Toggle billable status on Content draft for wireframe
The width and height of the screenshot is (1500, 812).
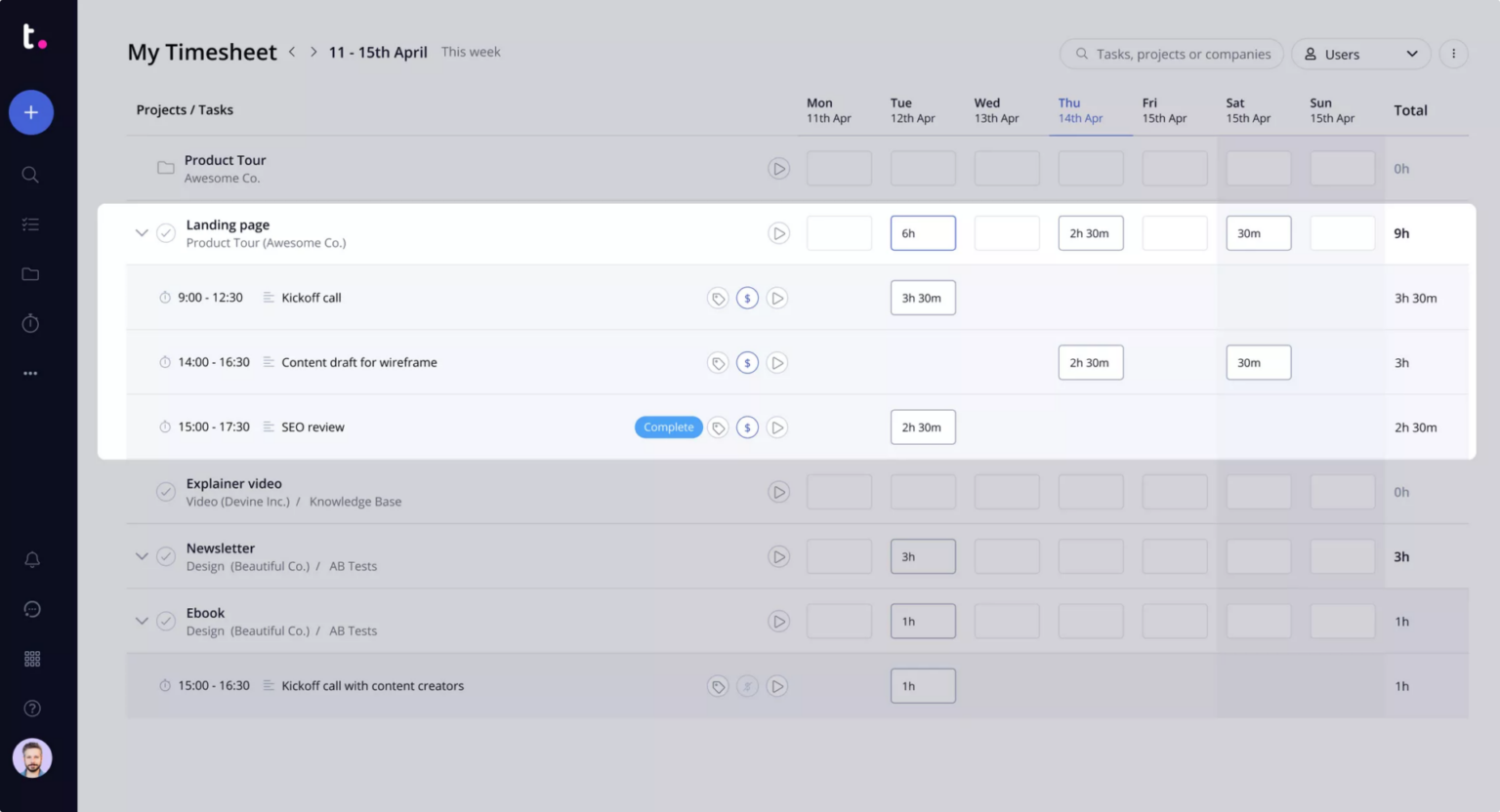tap(747, 362)
